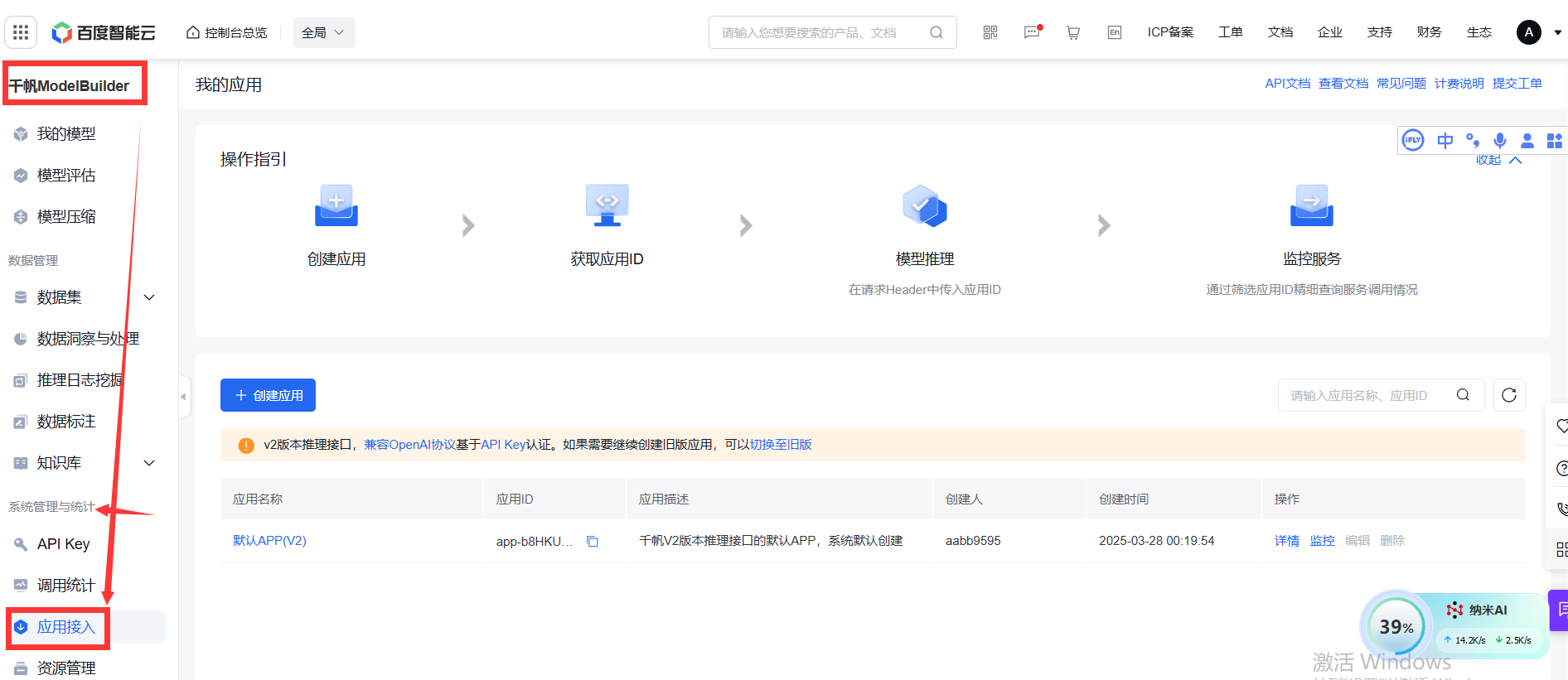The image size is (1568, 680).
Task: Open ICP备案 menu
Action: click(x=1170, y=32)
